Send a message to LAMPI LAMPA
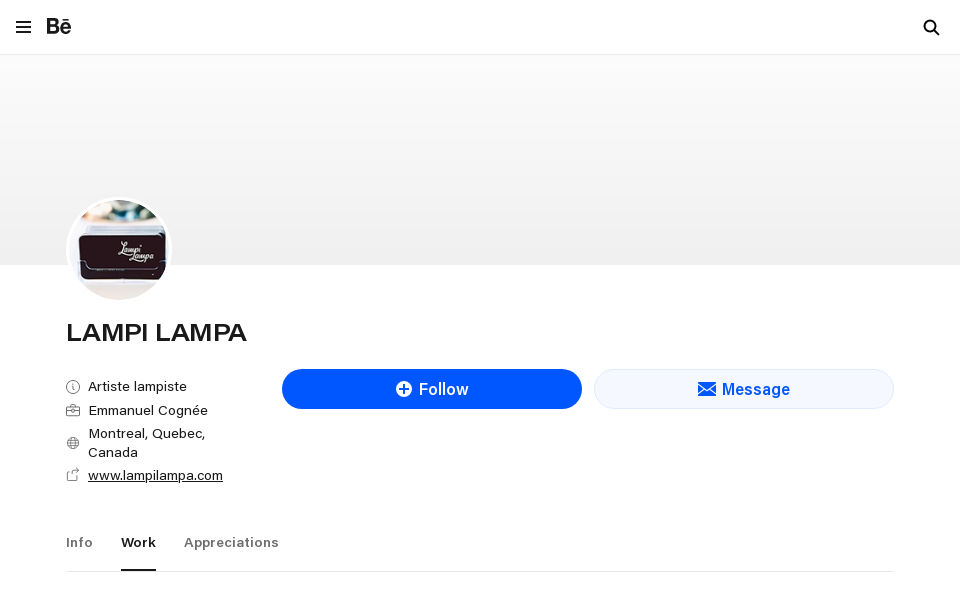The image size is (960, 600). [744, 389]
